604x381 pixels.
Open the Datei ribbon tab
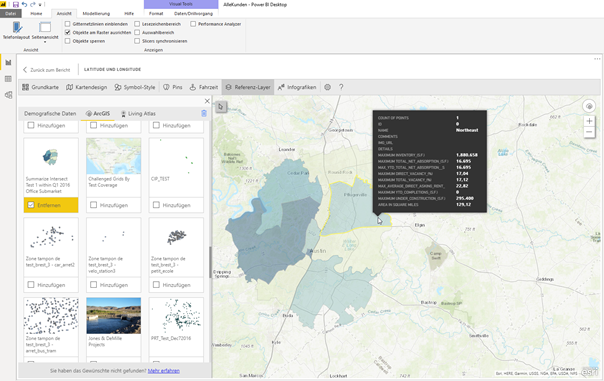coord(11,13)
